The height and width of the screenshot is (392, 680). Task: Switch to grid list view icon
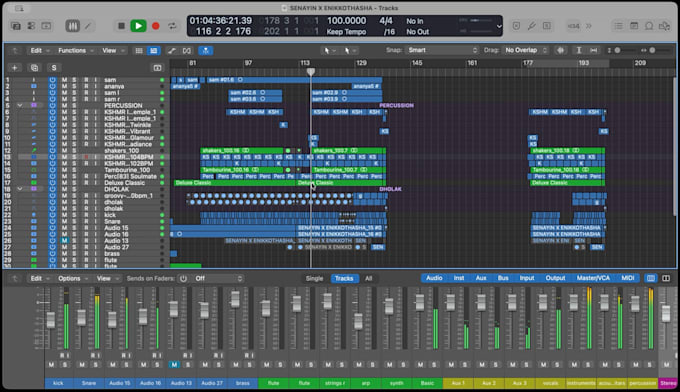pos(139,51)
